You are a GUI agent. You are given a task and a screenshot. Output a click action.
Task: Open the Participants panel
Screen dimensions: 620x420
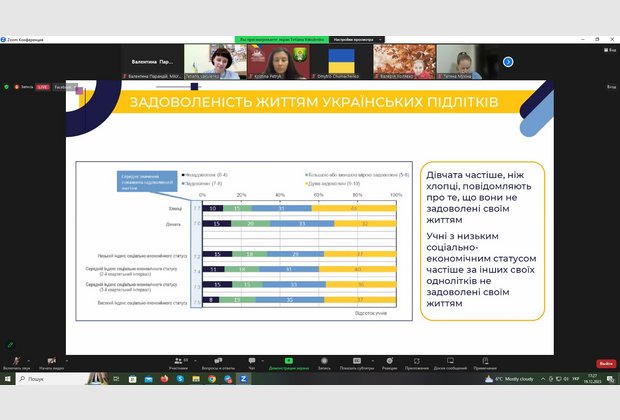coord(179,363)
